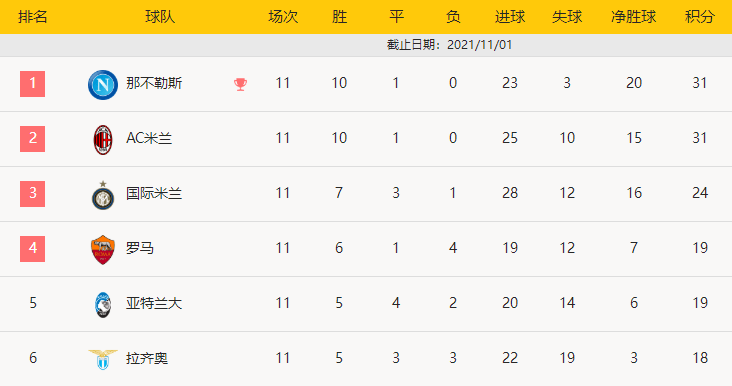The image size is (732, 386).
Task: Click the red trophy icon beside 那不勒斯
Action: (240, 84)
